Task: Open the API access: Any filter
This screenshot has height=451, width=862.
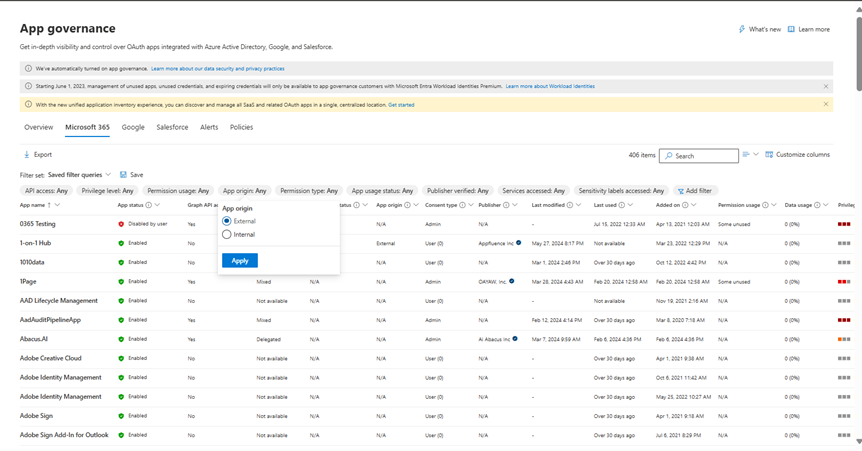Action: (x=46, y=191)
